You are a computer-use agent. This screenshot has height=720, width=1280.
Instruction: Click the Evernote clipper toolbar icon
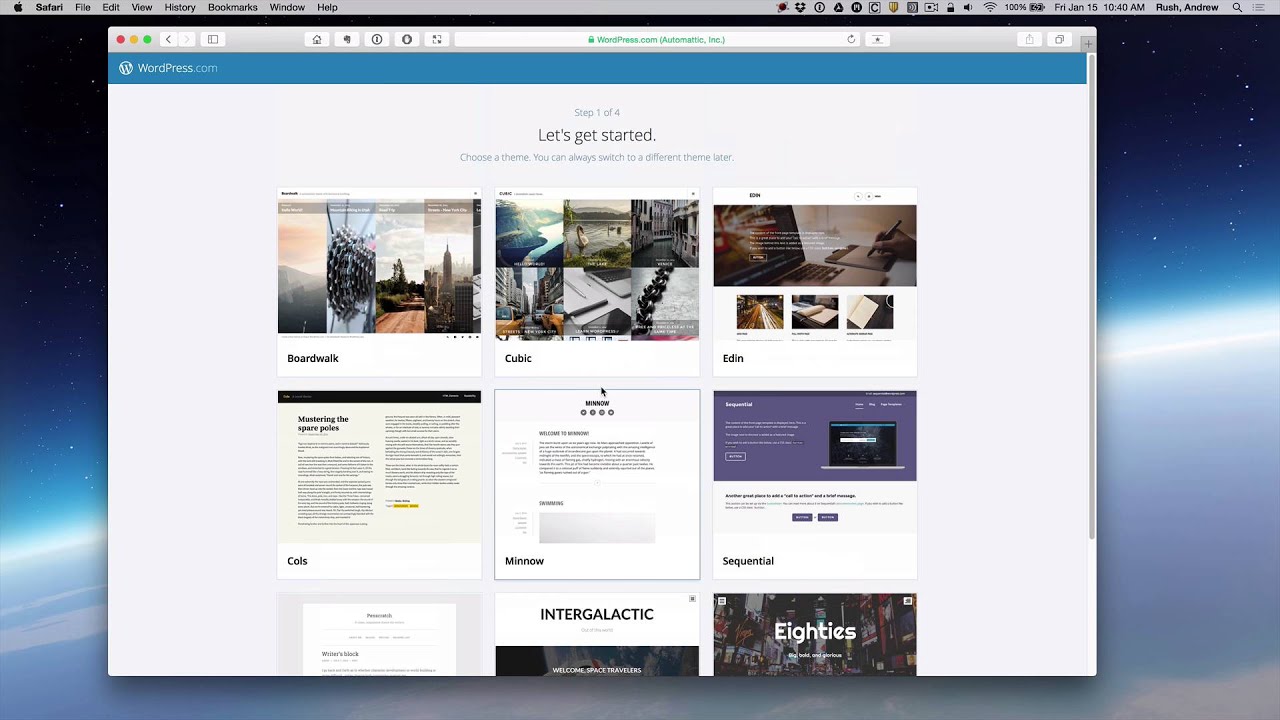tap(347, 39)
